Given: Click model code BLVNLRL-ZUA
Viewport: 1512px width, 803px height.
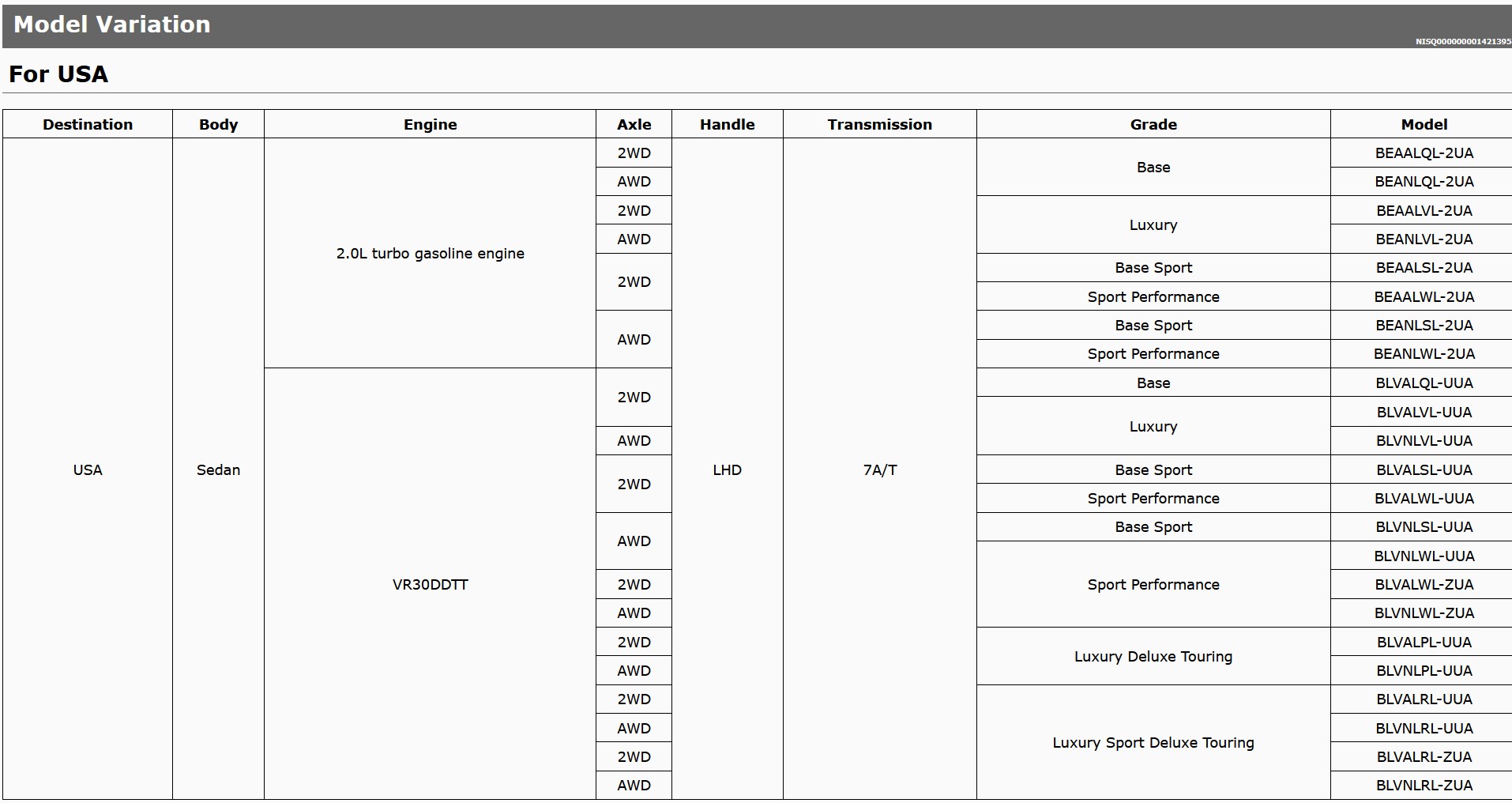Looking at the screenshot, I should click(x=1424, y=786).
